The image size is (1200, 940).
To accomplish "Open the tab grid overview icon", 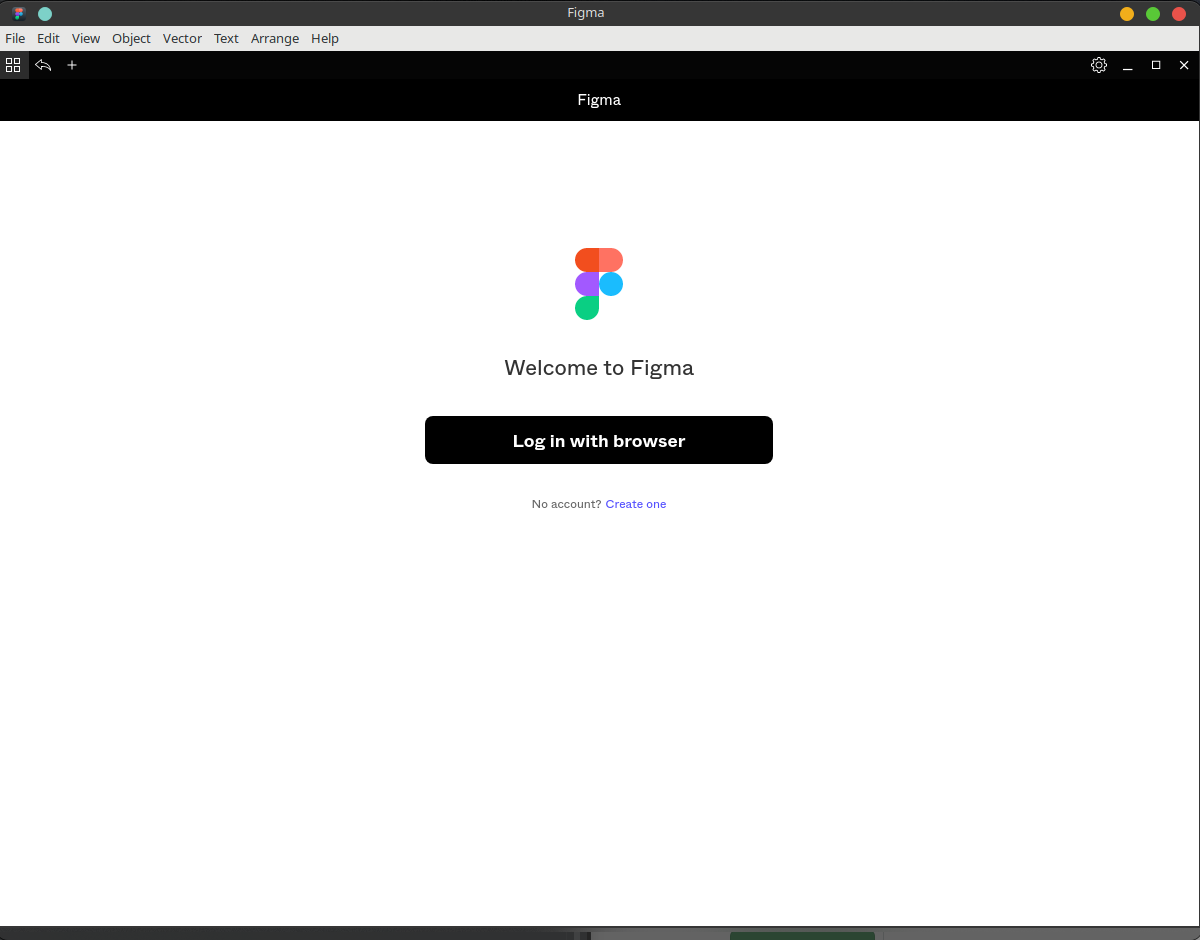I will coord(13,65).
